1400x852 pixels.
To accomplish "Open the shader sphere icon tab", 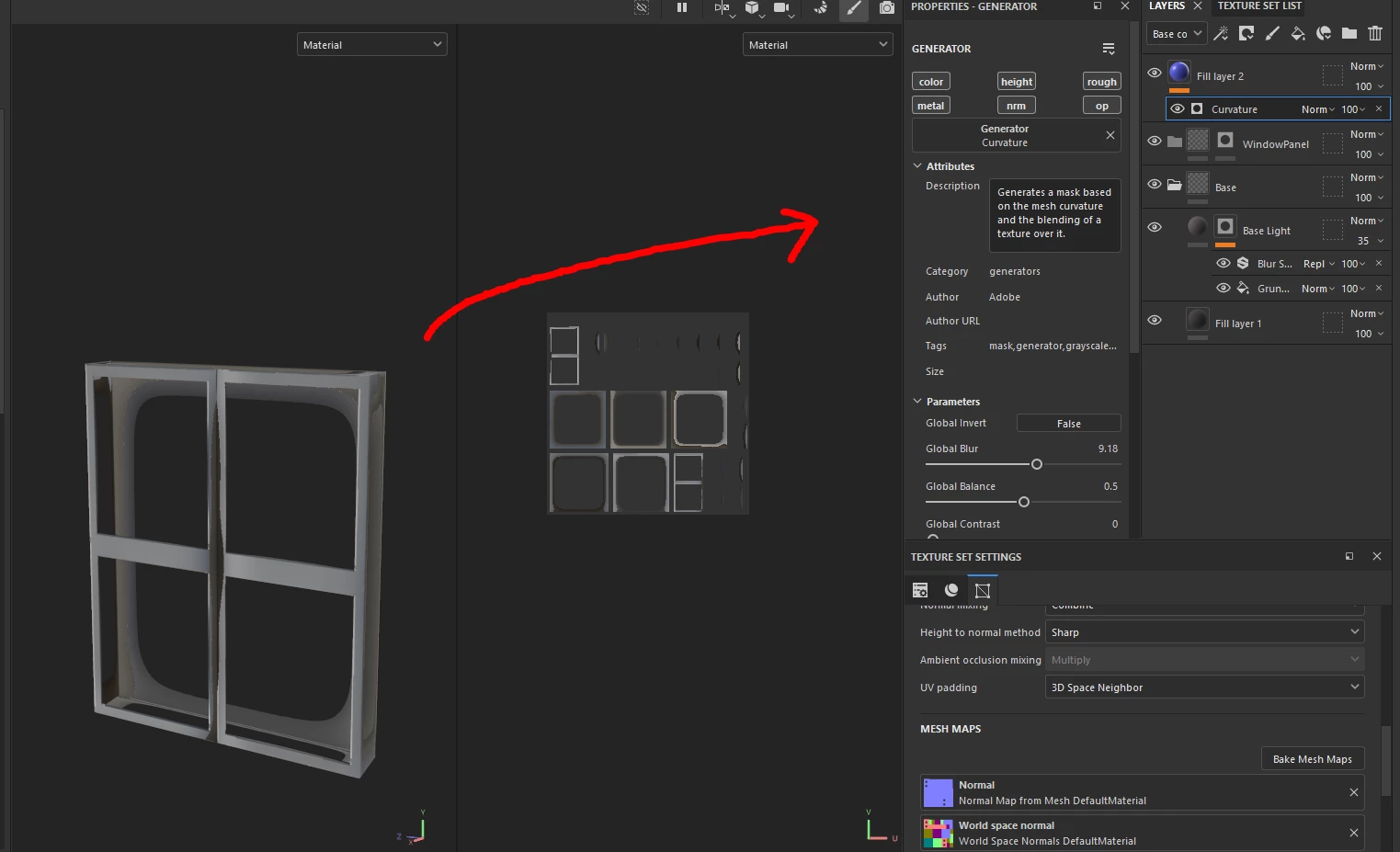I will [x=951, y=590].
